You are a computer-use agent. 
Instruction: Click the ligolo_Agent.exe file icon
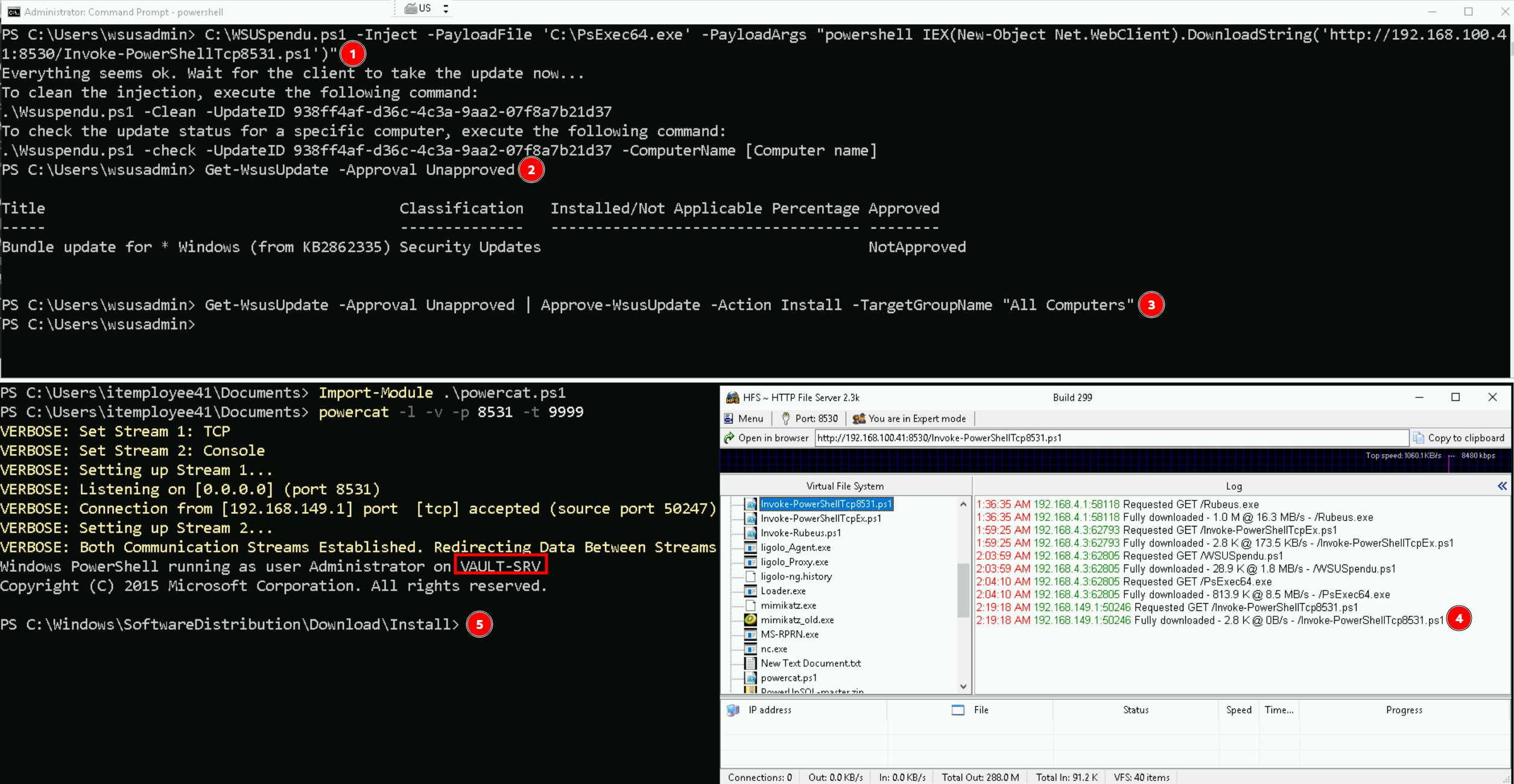[750, 548]
